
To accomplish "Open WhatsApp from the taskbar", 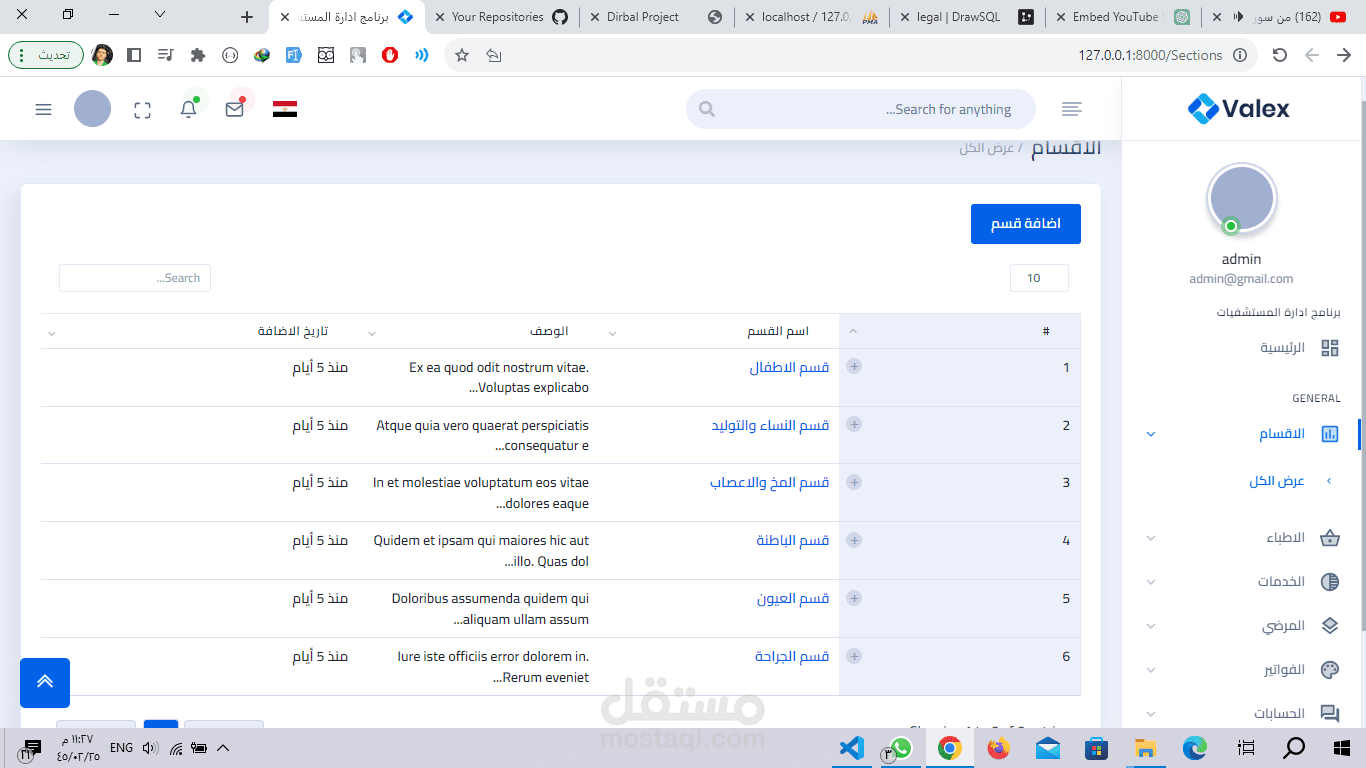I will (x=901, y=747).
